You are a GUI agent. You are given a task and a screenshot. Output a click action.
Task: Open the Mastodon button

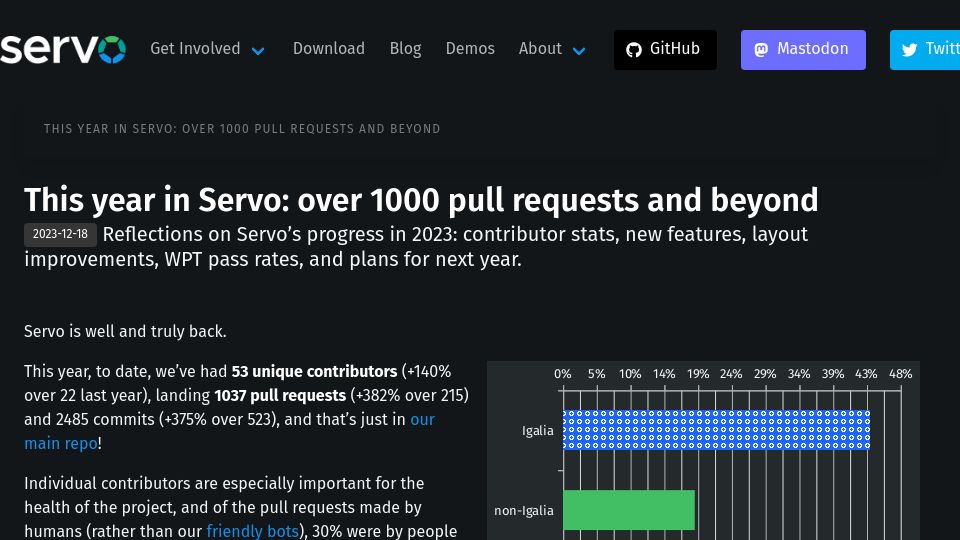tap(803, 50)
